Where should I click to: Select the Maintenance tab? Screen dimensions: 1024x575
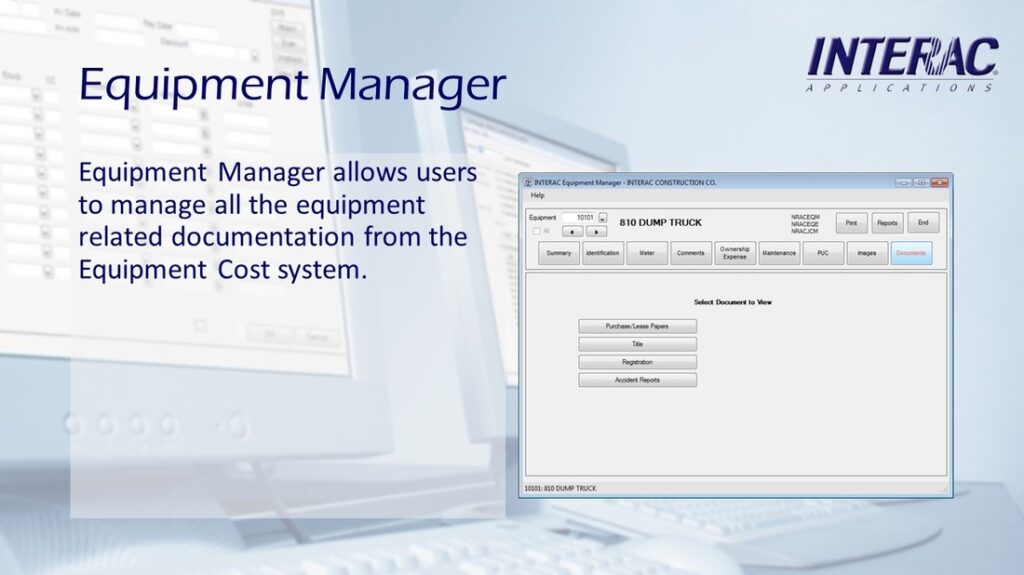779,253
